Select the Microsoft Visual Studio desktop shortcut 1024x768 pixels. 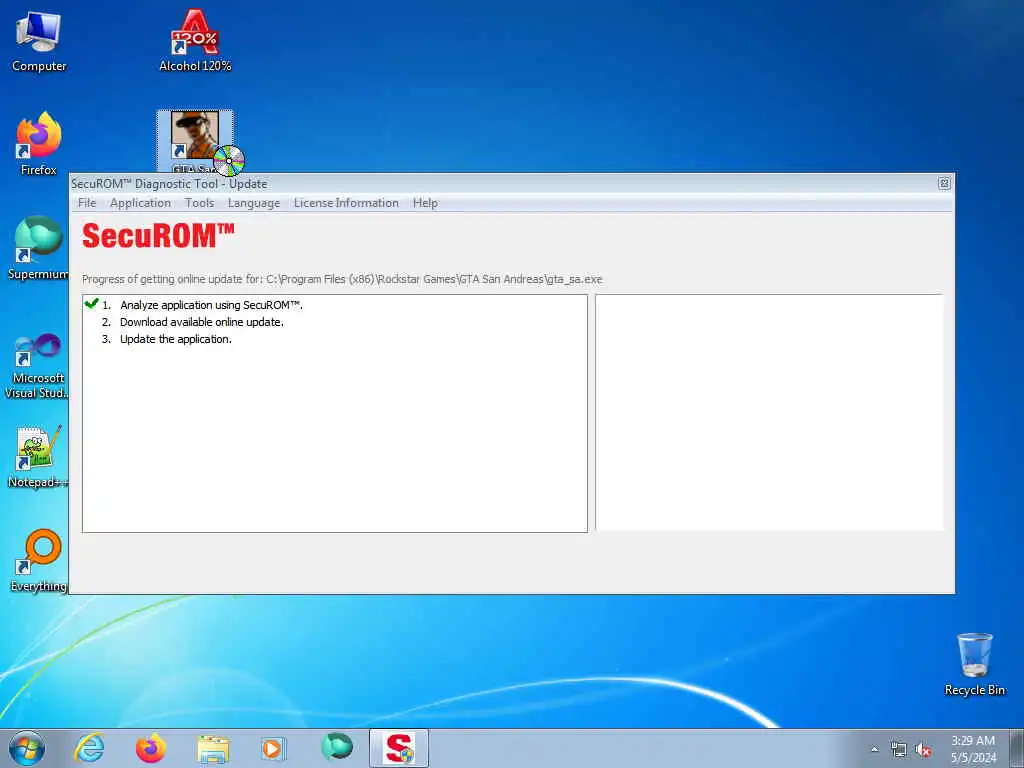click(37, 366)
